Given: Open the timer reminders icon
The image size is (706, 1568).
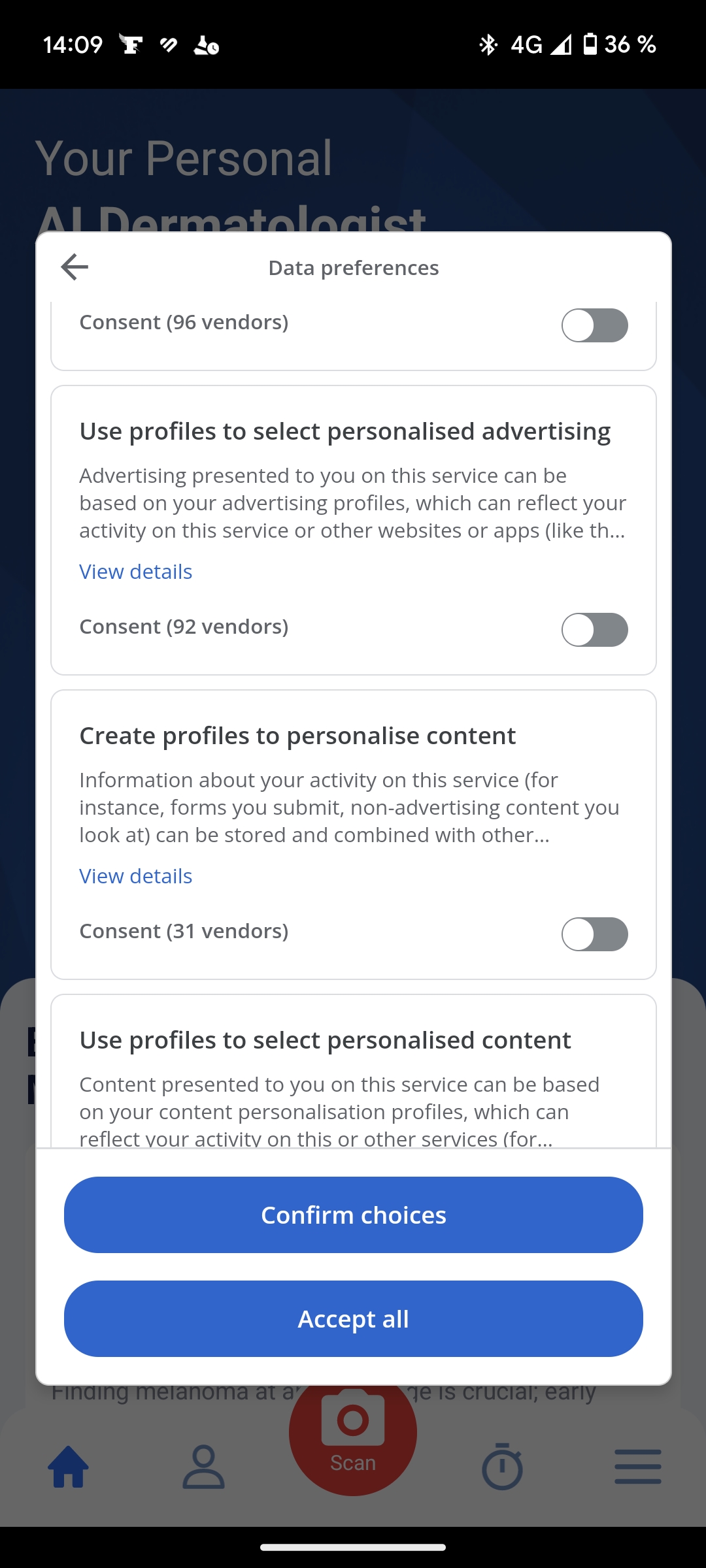Looking at the screenshot, I should pyautogui.click(x=502, y=1467).
